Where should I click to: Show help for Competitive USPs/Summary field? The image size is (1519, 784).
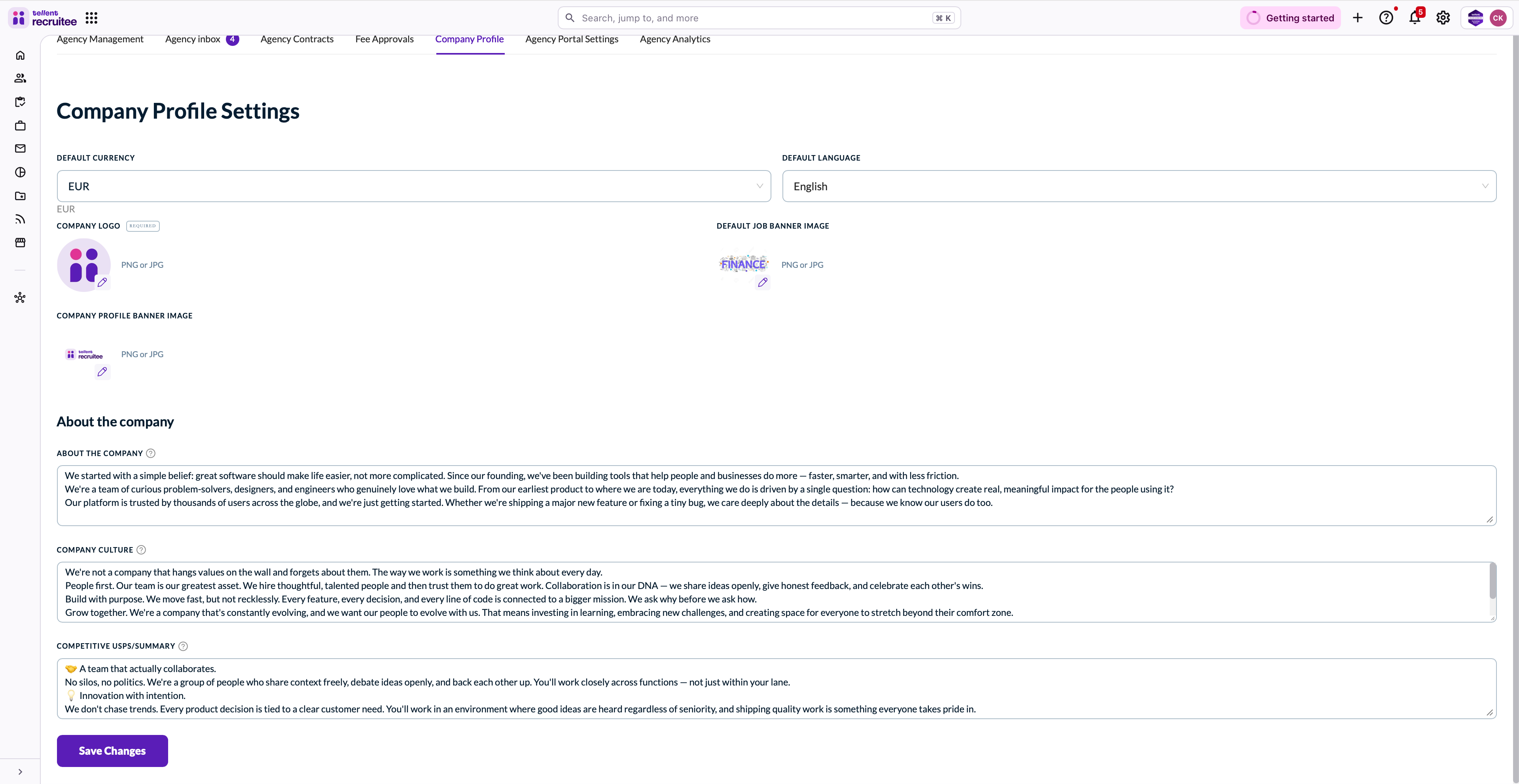coord(183,646)
